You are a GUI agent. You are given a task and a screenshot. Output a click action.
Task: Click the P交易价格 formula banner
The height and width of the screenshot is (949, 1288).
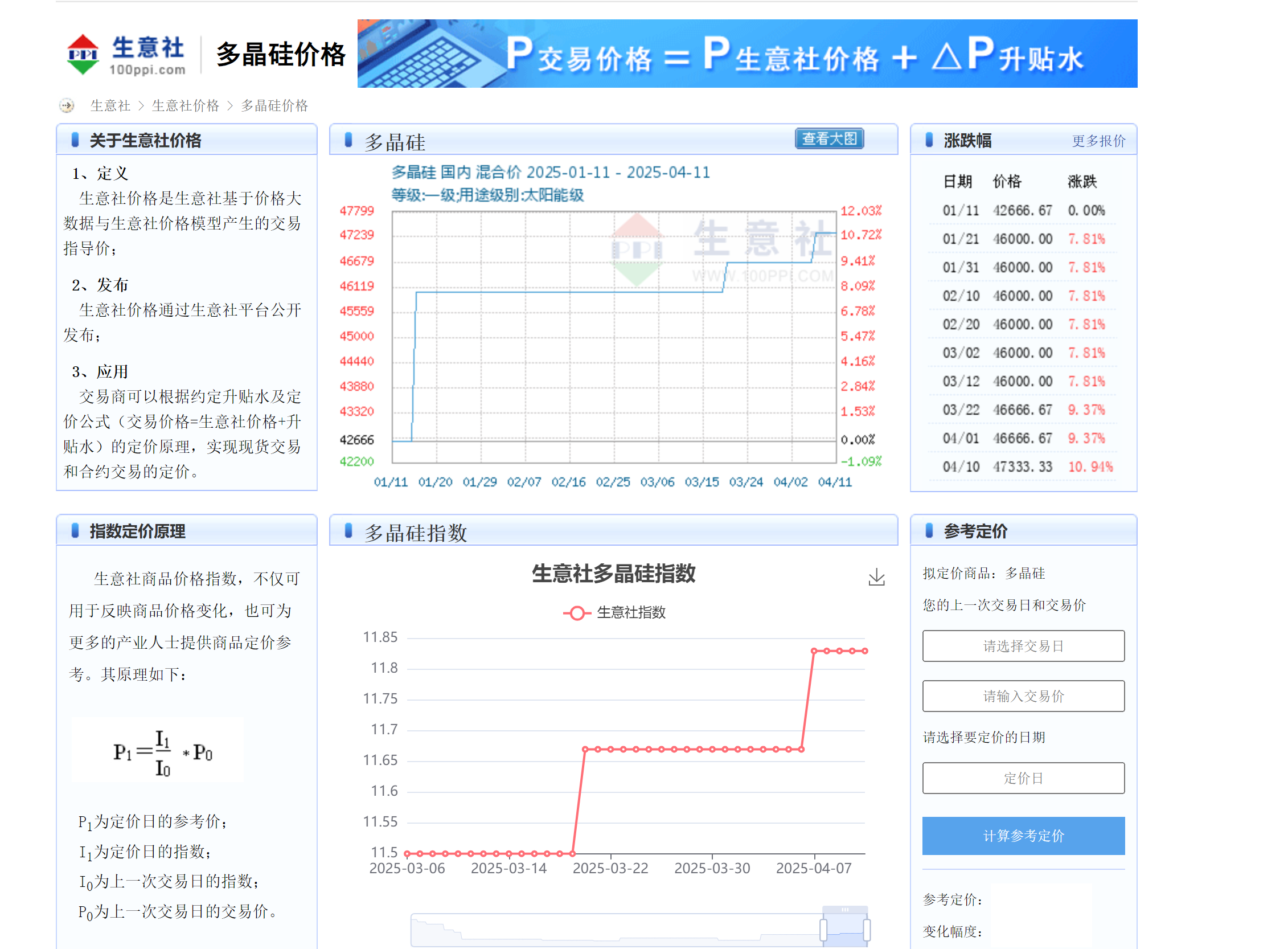[x=746, y=54]
